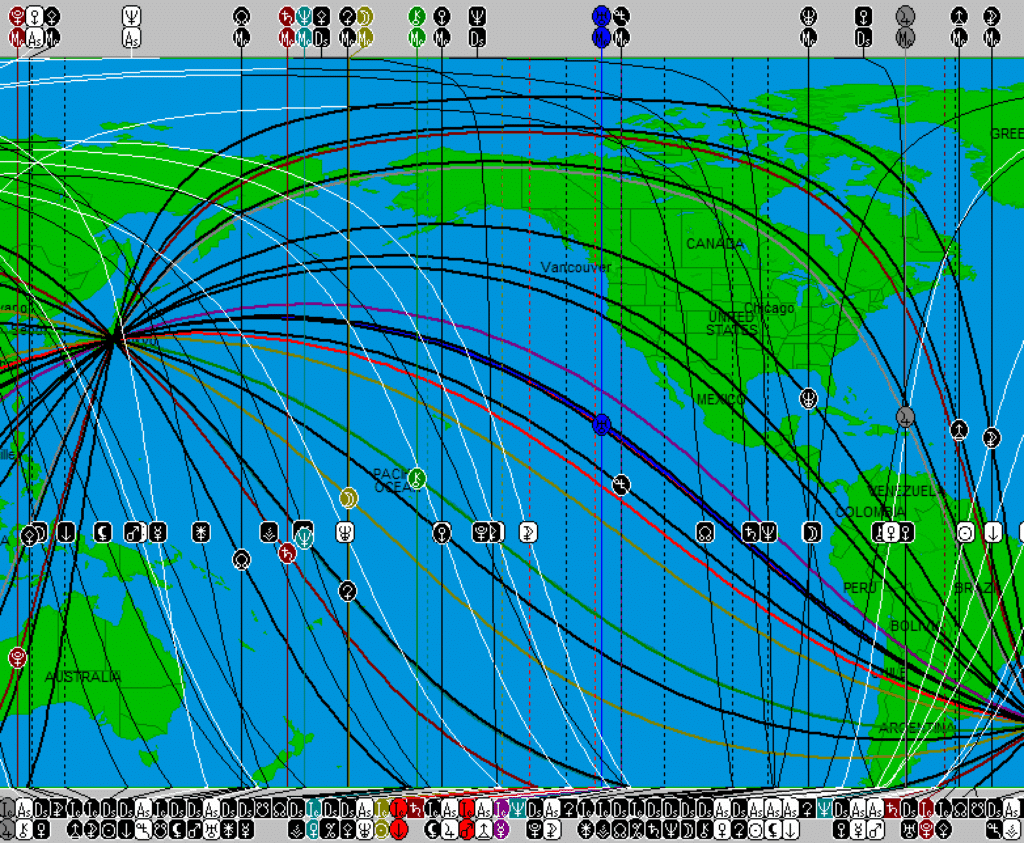Select the green Chiron marker in top border
The height and width of the screenshot is (843, 1024).
click(417, 16)
